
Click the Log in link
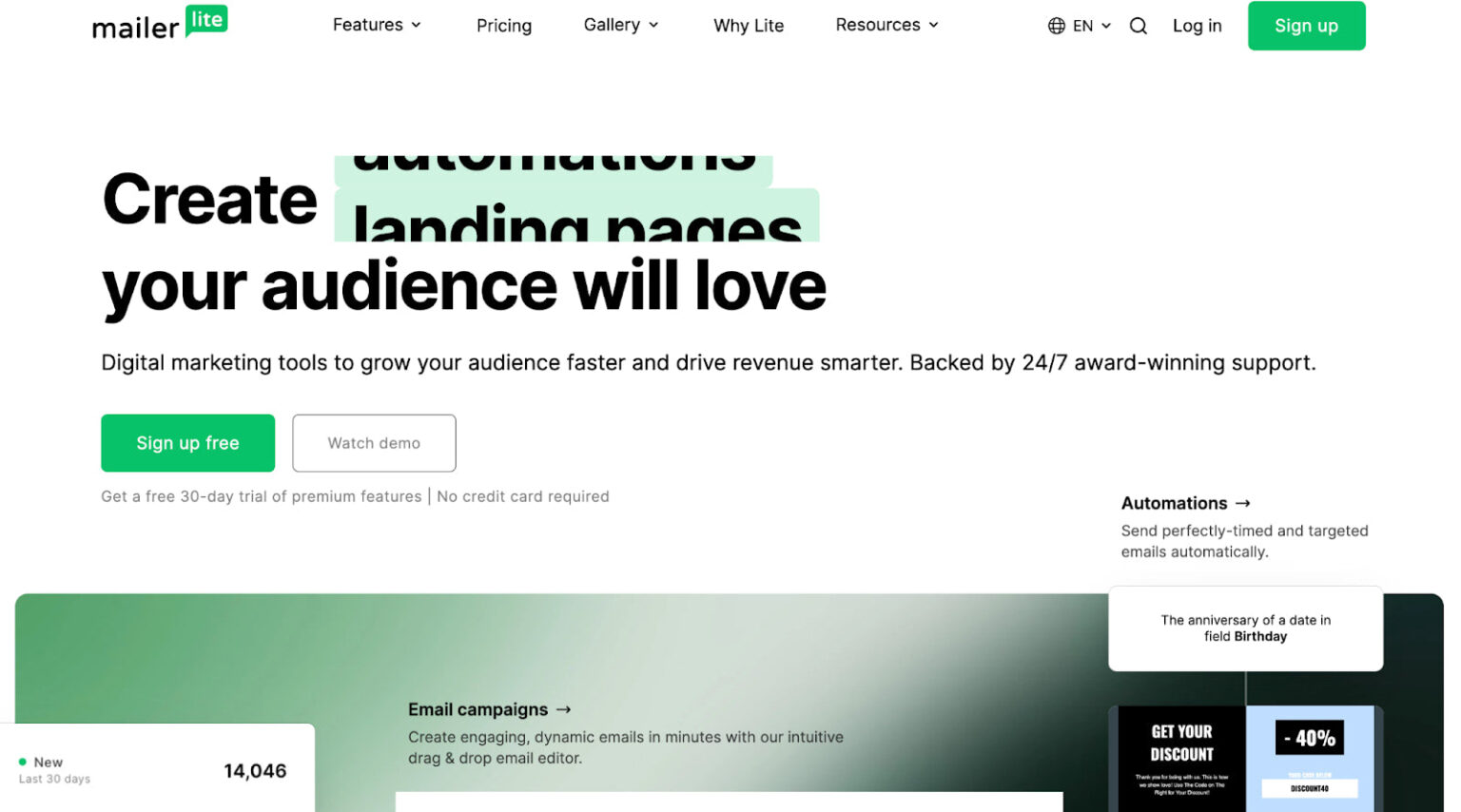coord(1197,26)
